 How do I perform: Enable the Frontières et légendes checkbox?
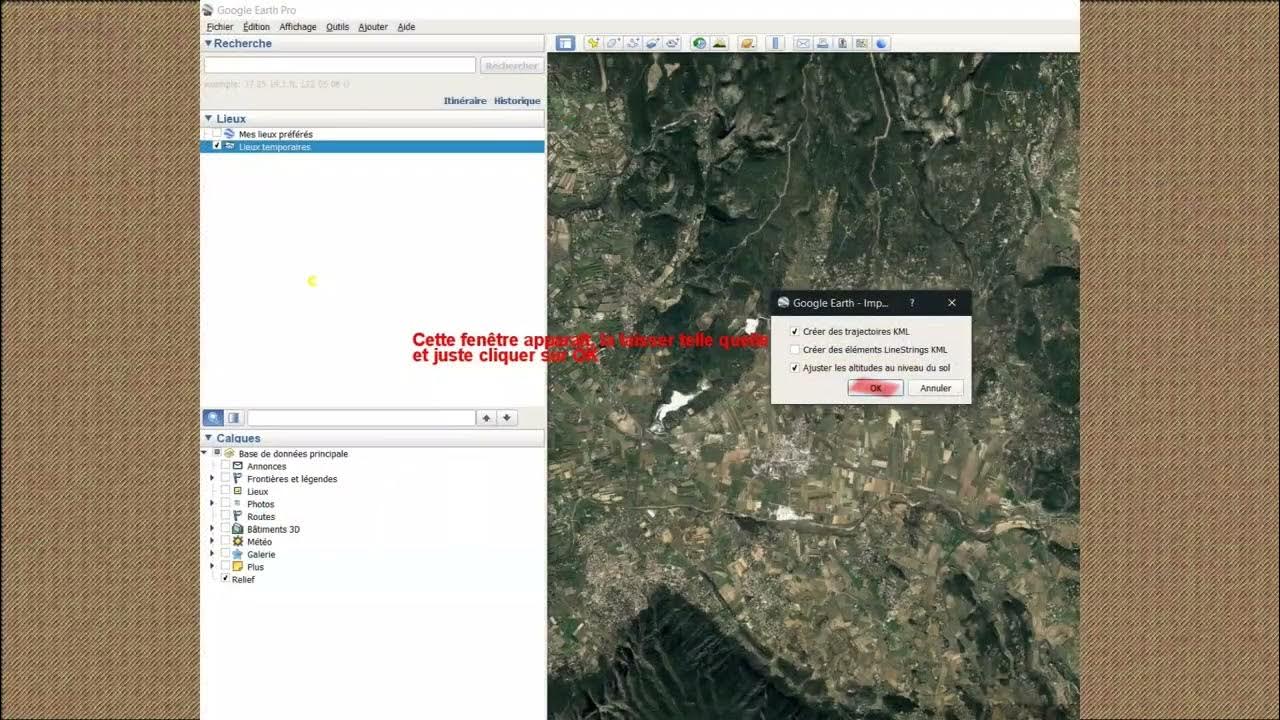pos(225,479)
